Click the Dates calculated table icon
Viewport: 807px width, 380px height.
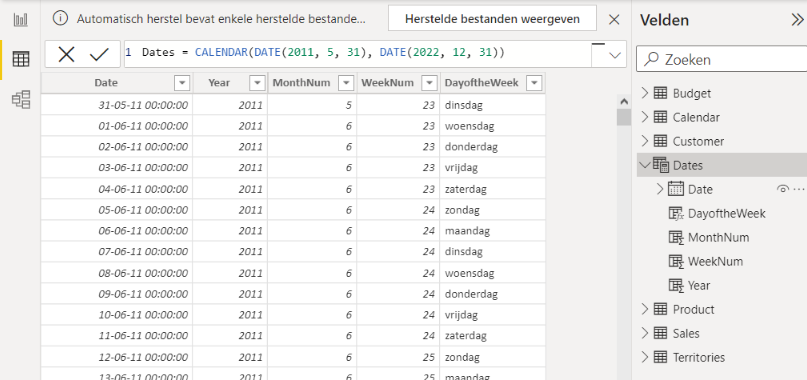tap(661, 165)
